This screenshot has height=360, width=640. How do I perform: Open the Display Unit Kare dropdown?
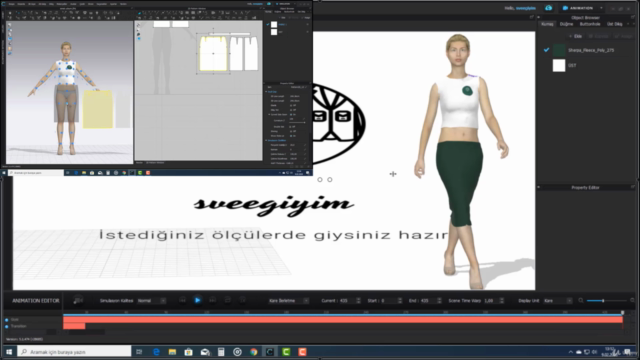(x=558, y=301)
